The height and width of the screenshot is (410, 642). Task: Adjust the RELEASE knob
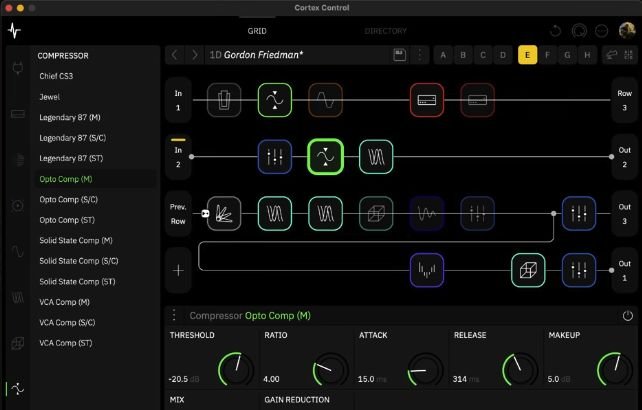[520, 369]
